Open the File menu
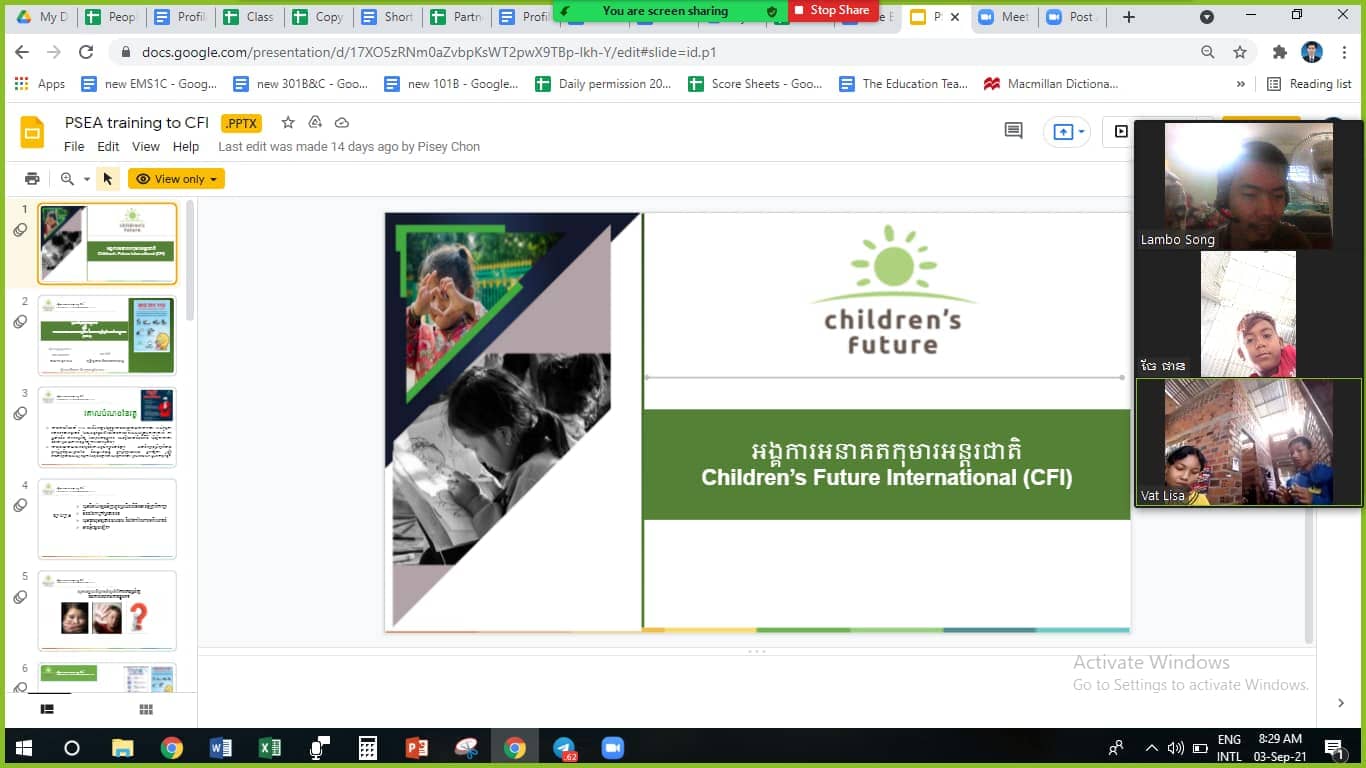Viewport: 1366px width, 768px height. 74,146
